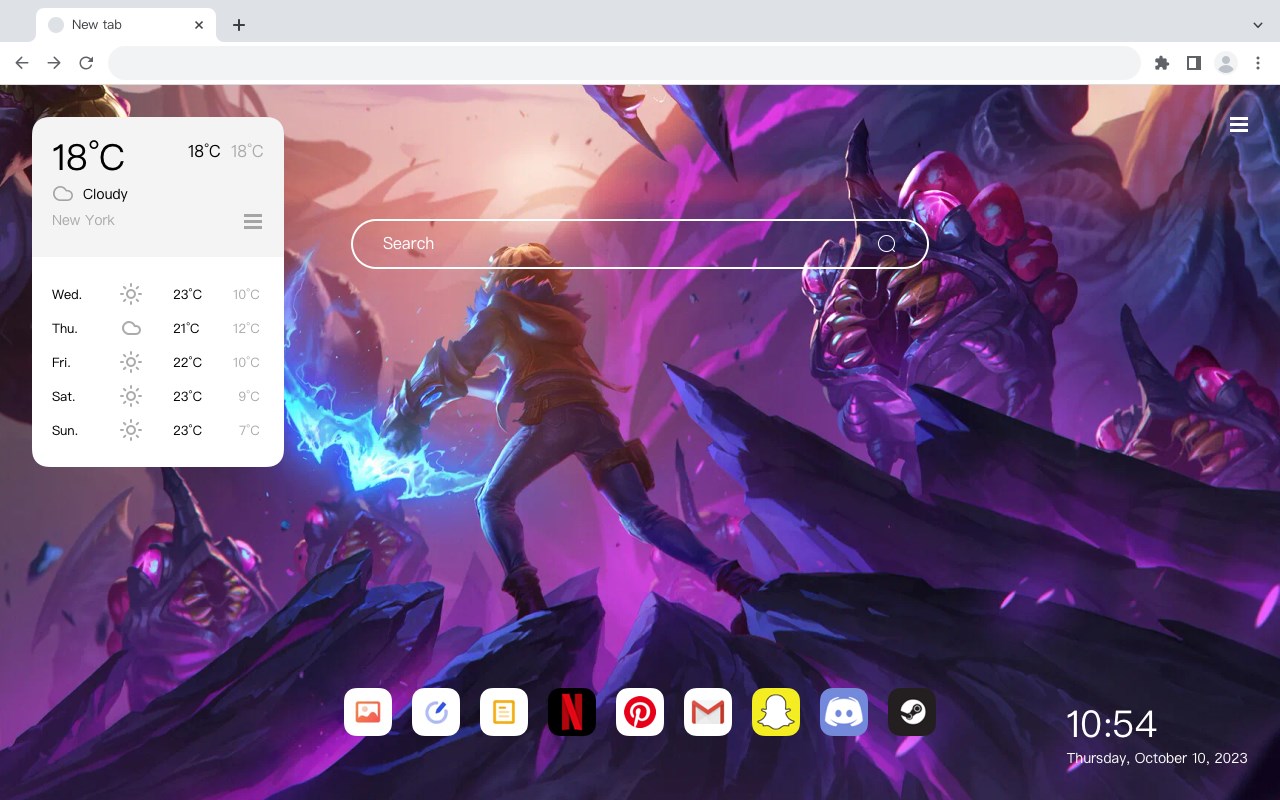Open the blue circular tasks shortcut icon
The height and width of the screenshot is (800, 1280).
click(x=436, y=712)
